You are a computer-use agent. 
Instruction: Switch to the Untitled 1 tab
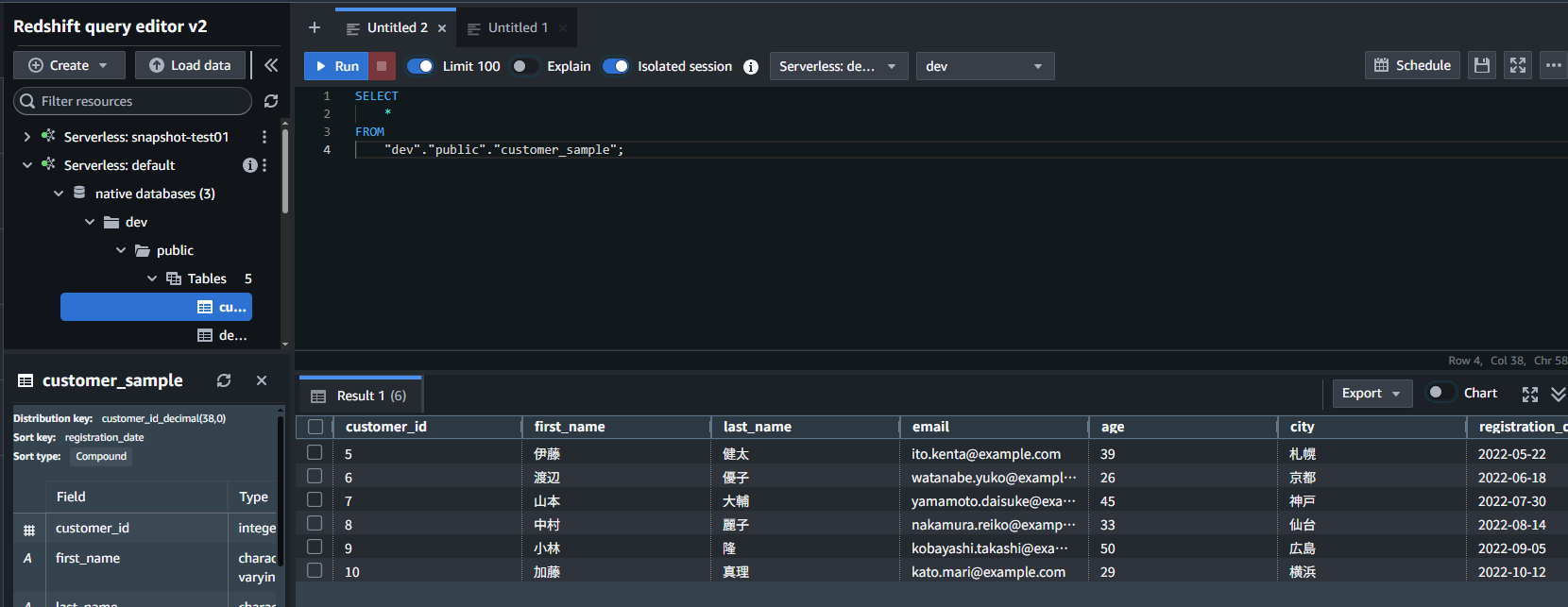pyautogui.click(x=518, y=28)
